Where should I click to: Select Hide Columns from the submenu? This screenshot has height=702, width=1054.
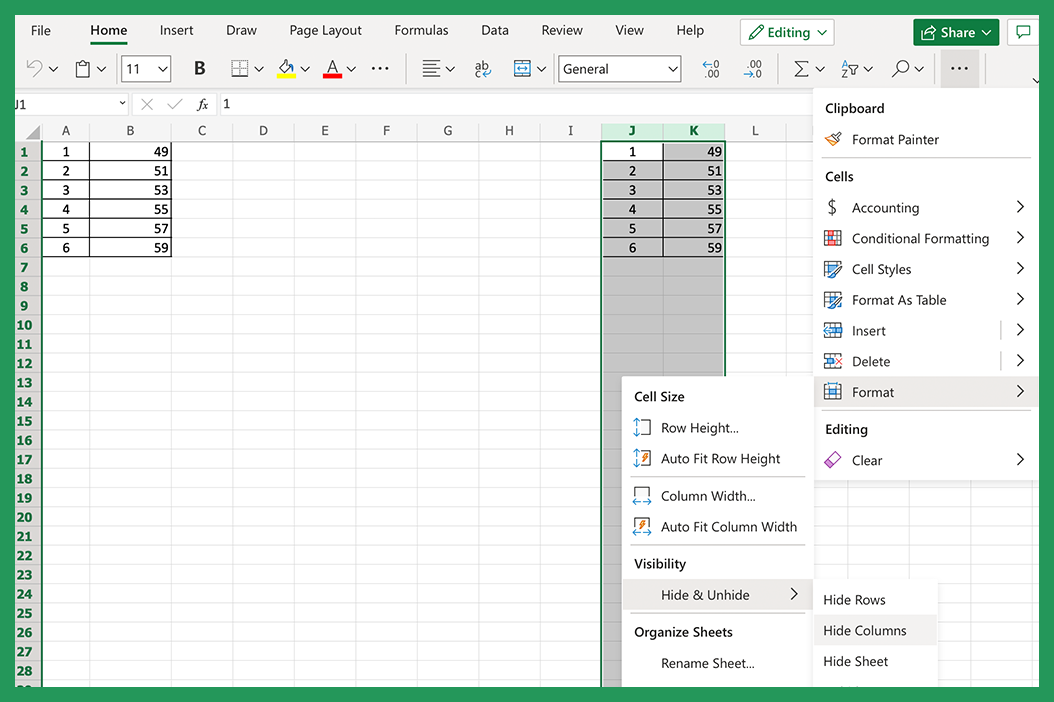click(x=865, y=630)
